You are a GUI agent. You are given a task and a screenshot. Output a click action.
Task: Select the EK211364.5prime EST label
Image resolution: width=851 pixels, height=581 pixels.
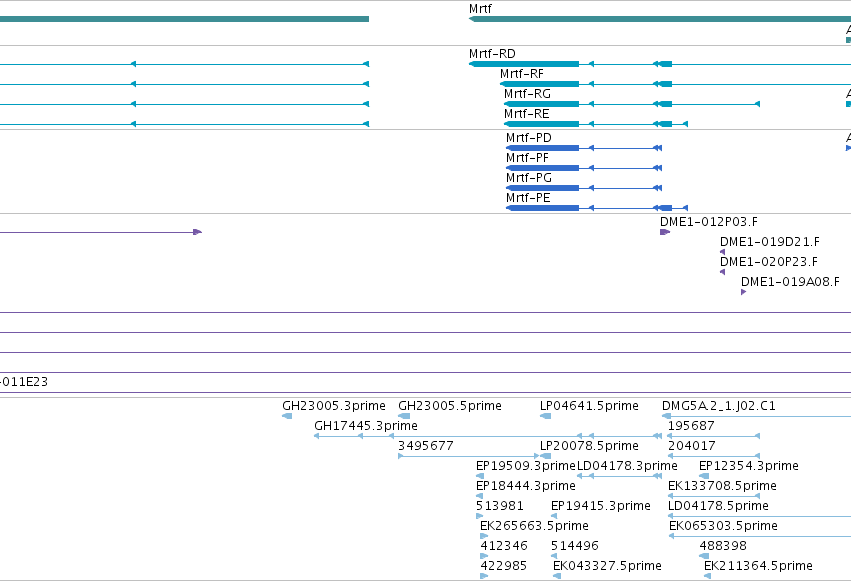758,566
